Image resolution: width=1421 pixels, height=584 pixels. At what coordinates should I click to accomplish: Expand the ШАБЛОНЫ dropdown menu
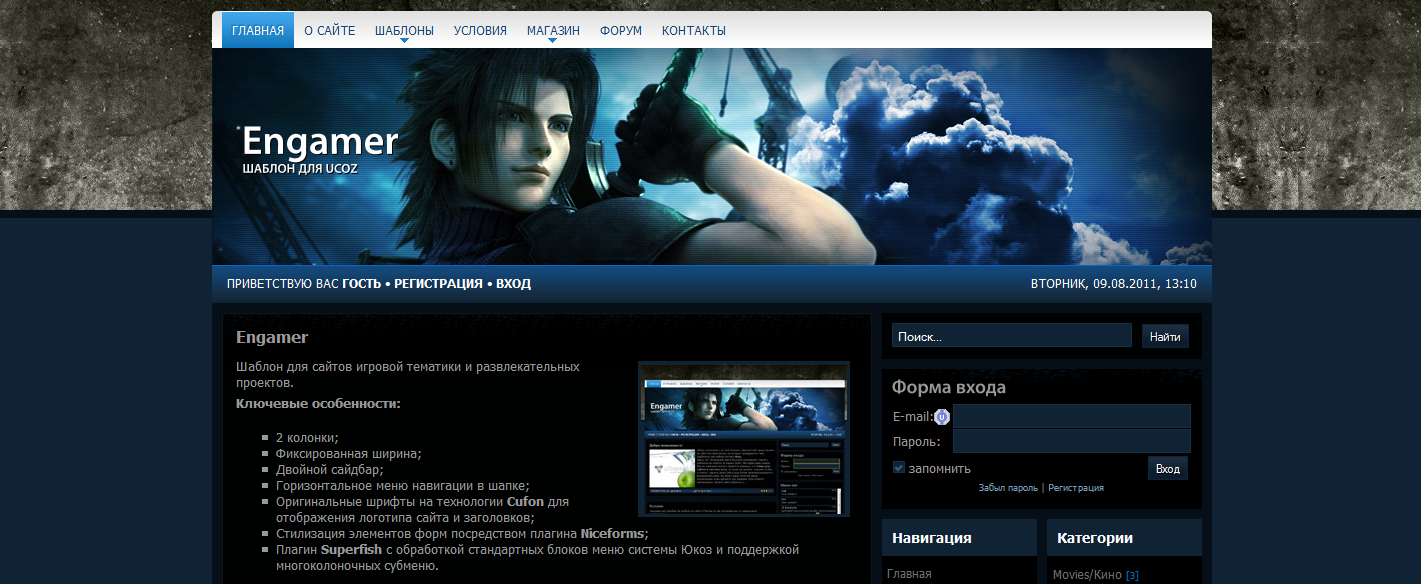point(404,31)
